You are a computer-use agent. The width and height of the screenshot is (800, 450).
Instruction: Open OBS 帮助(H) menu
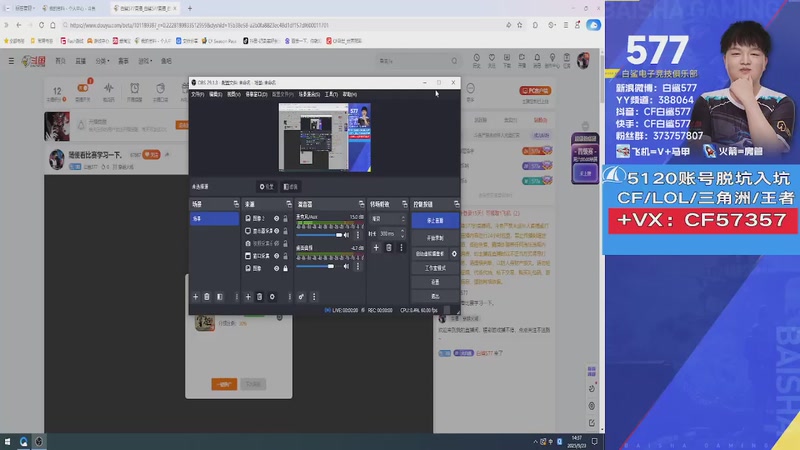(349, 94)
